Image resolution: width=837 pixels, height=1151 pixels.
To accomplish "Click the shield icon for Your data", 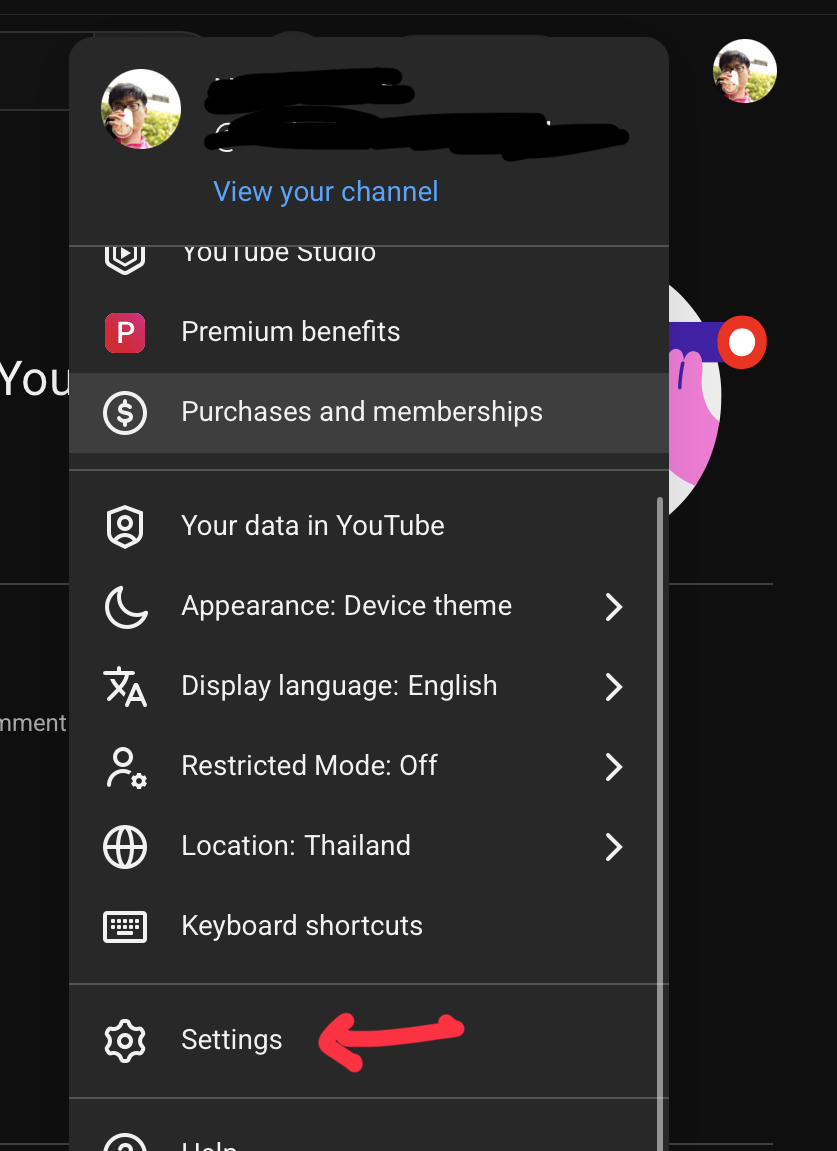I will point(125,526).
